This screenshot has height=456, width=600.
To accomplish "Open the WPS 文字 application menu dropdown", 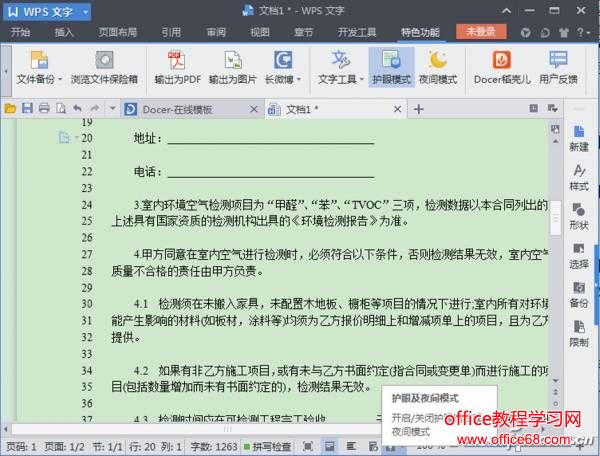I will pyautogui.click(x=86, y=12).
